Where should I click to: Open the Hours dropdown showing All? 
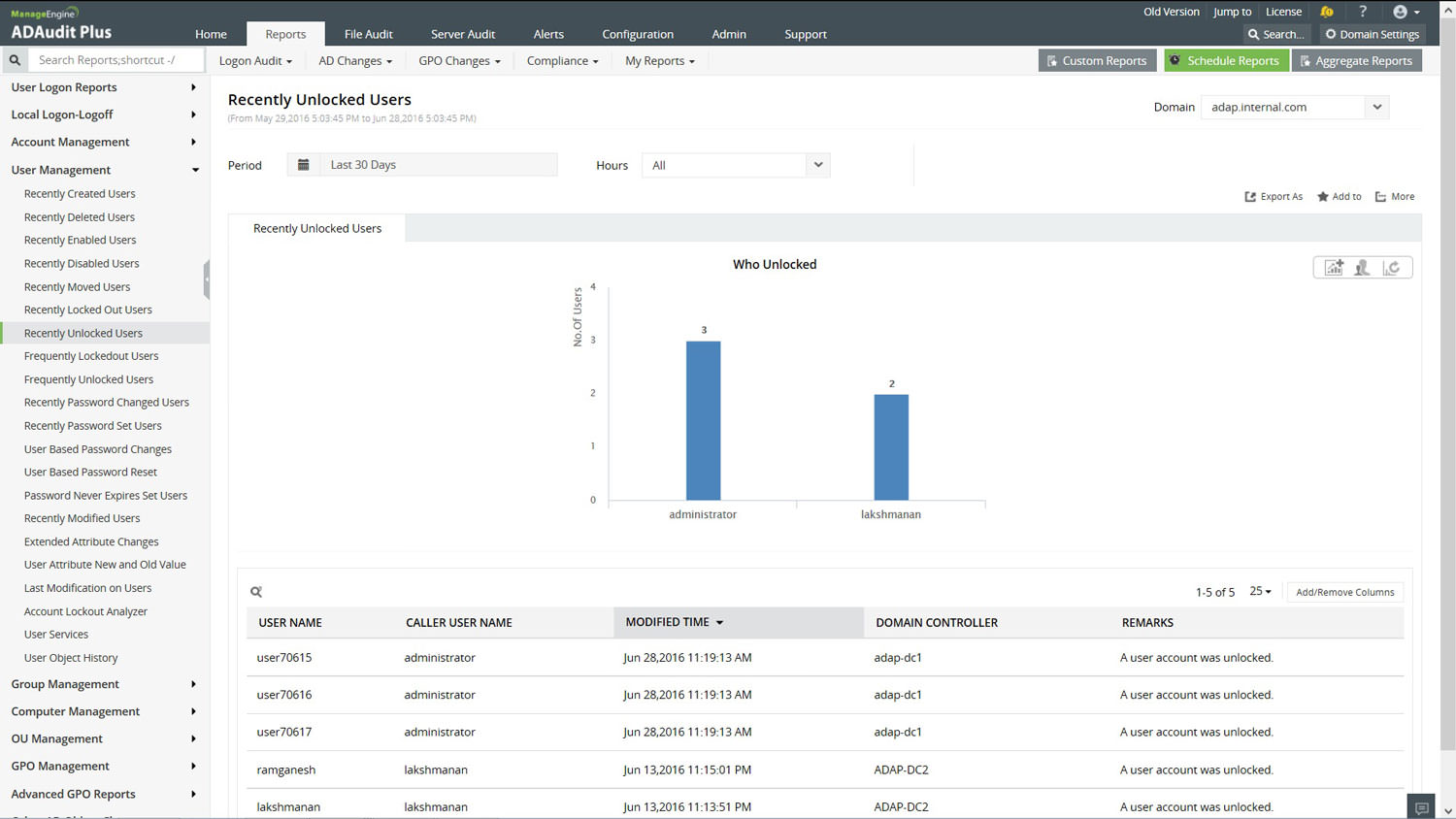click(735, 165)
